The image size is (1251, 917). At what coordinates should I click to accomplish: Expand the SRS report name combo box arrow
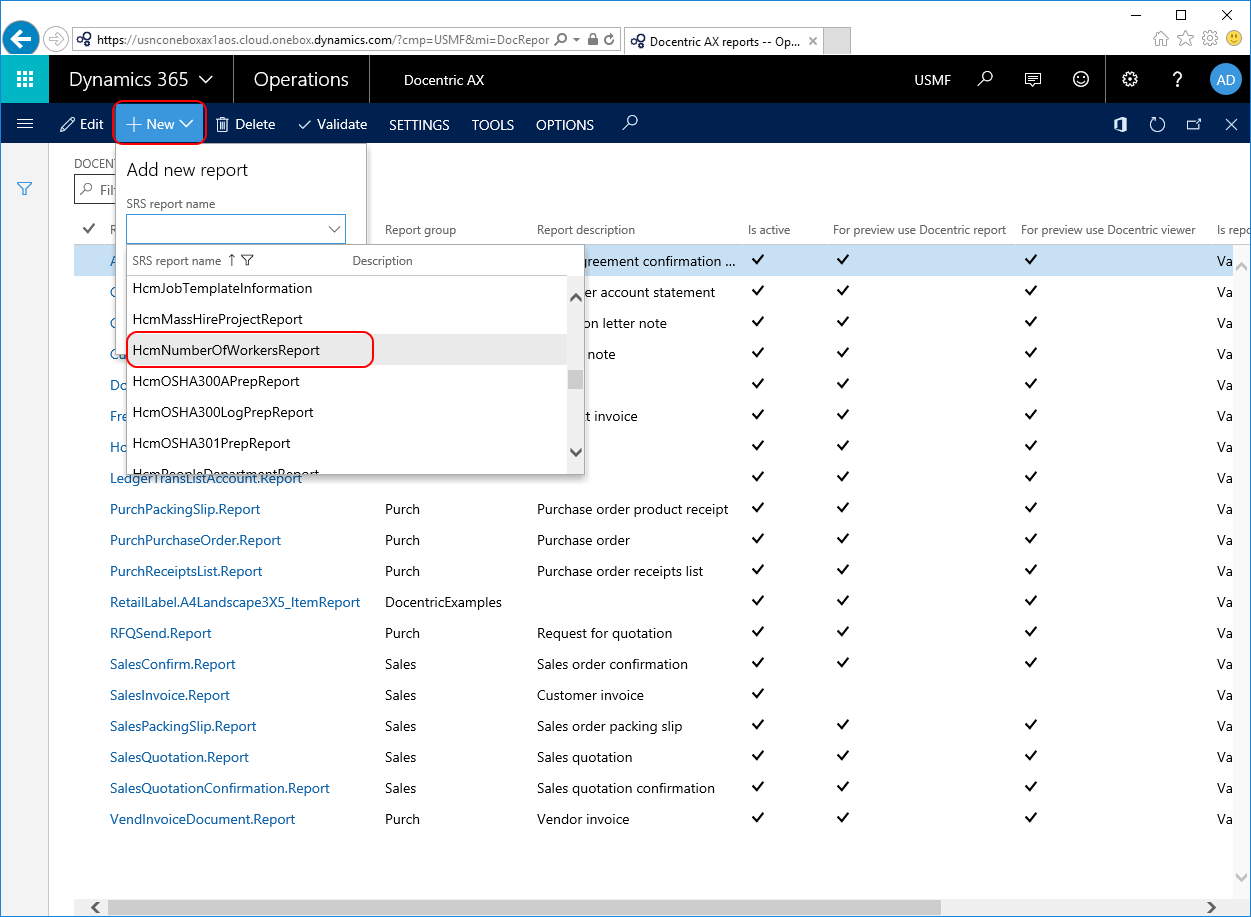point(334,229)
